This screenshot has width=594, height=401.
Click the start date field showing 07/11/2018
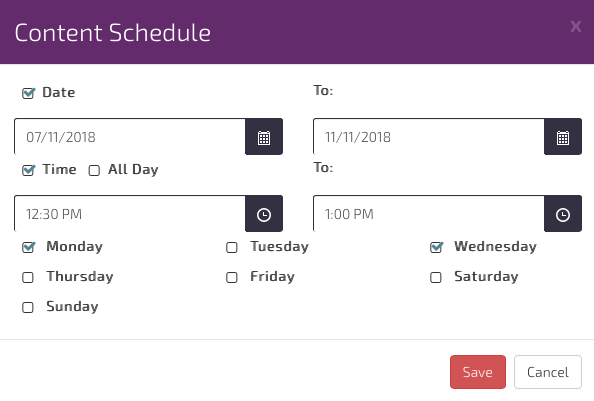[130, 137]
